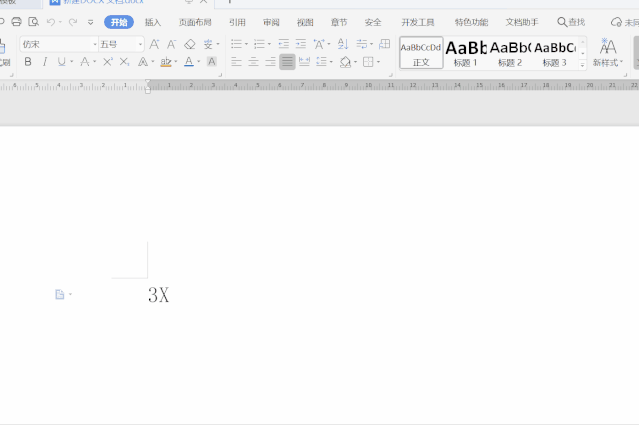Image resolution: width=639 pixels, height=425 pixels.
Task: Click increase indent icon
Action: point(301,44)
